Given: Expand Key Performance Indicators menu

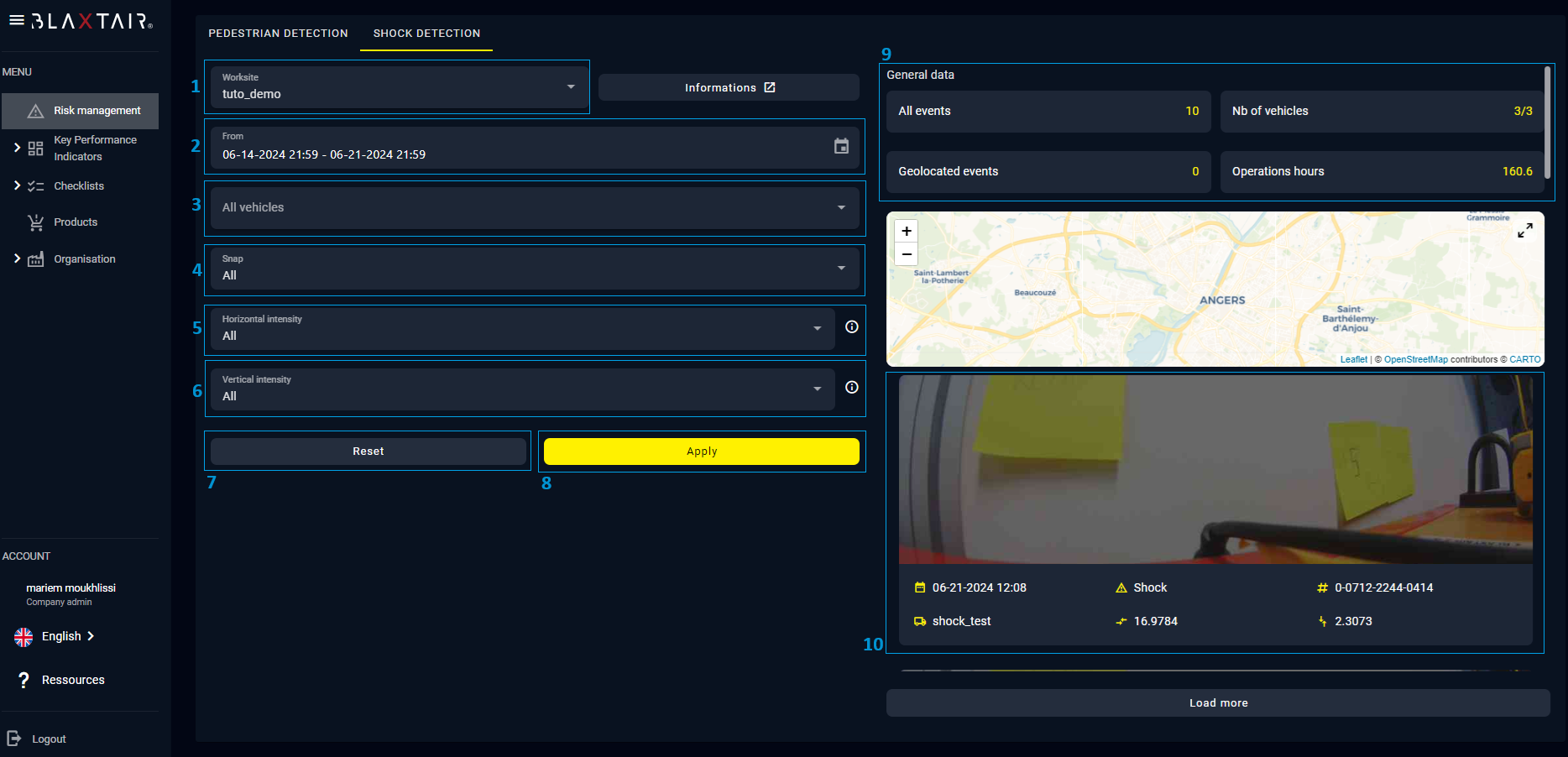Looking at the screenshot, I should (17, 148).
